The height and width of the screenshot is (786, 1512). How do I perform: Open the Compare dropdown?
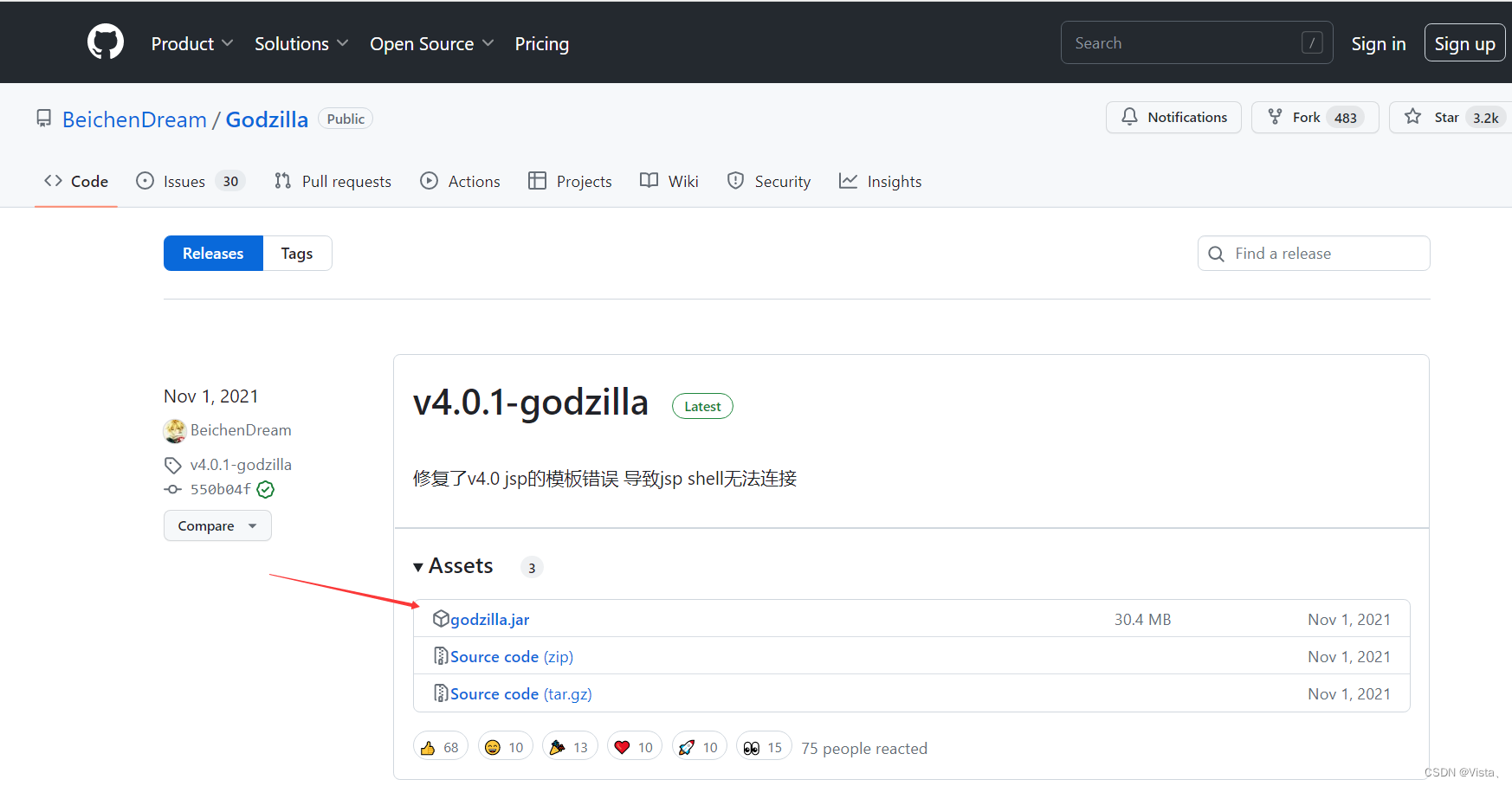(217, 525)
